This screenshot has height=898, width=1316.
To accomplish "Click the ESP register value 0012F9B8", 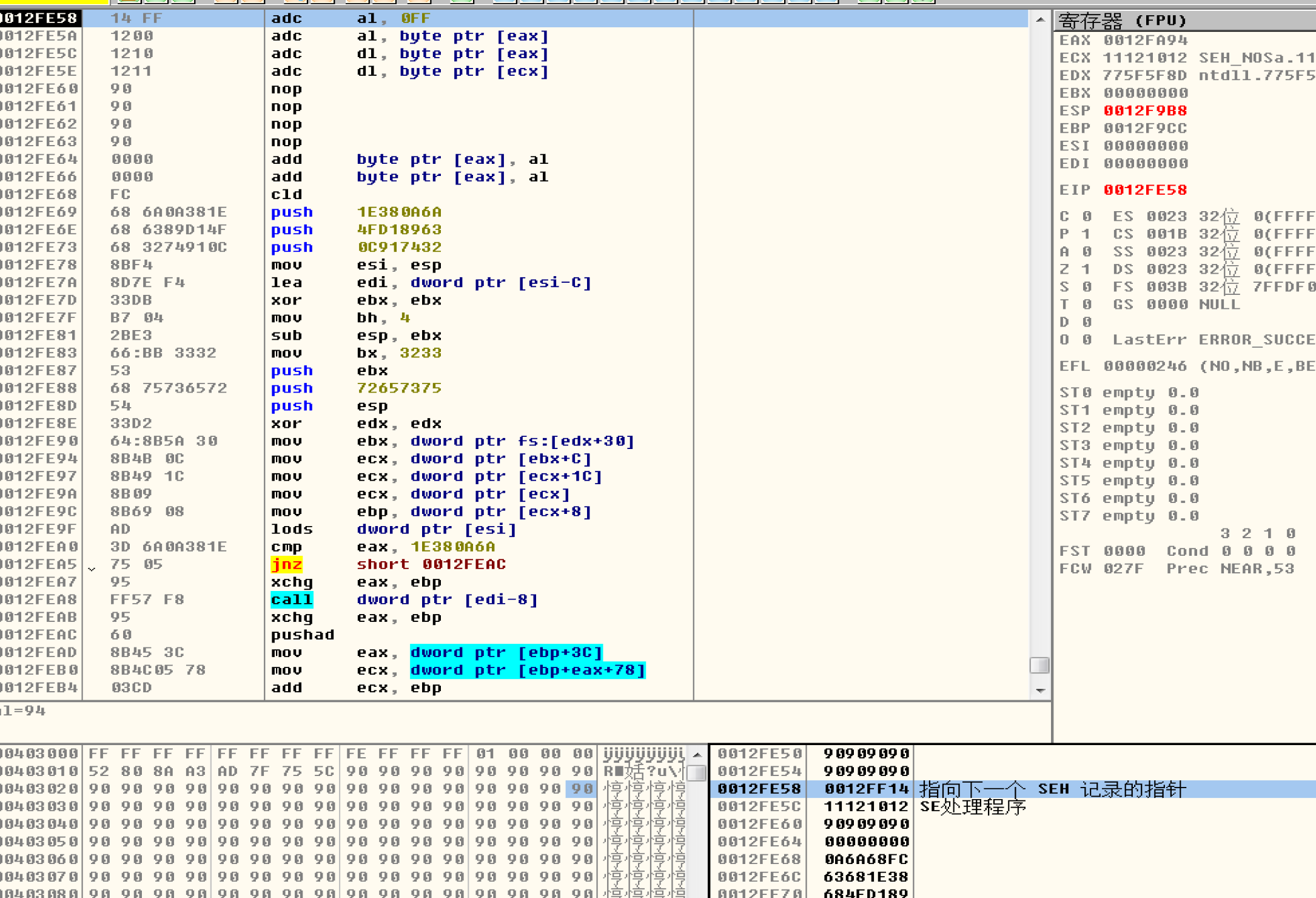I will click(1145, 110).
